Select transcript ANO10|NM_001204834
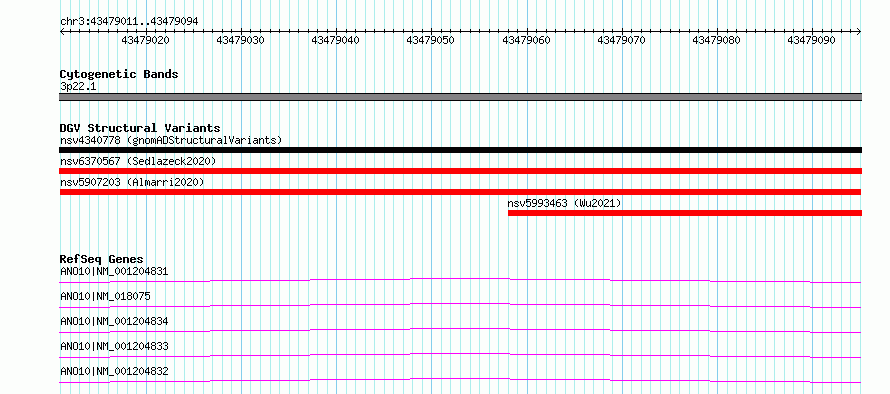Image resolution: width=890 pixels, height=394 pixels. 114,321
